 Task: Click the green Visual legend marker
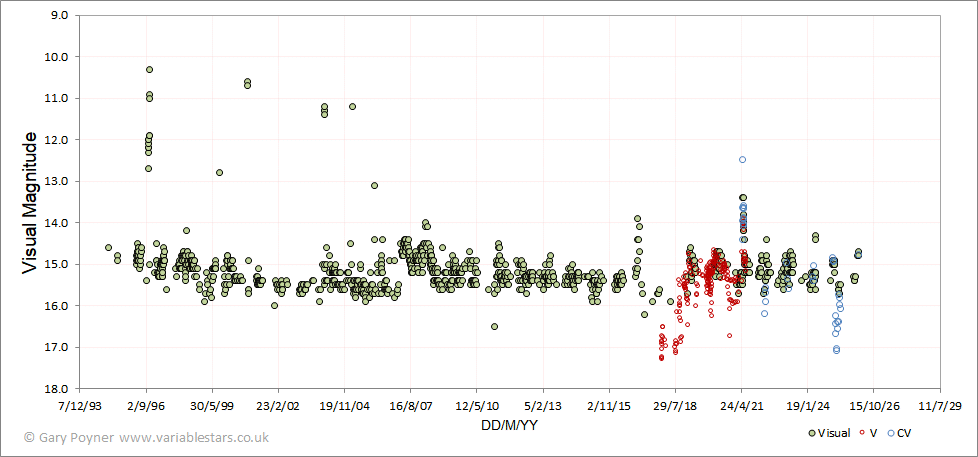(811, 433)
